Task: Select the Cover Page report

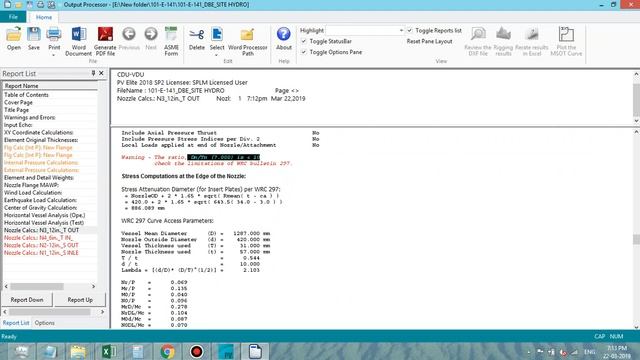Action: pos(18,102)
